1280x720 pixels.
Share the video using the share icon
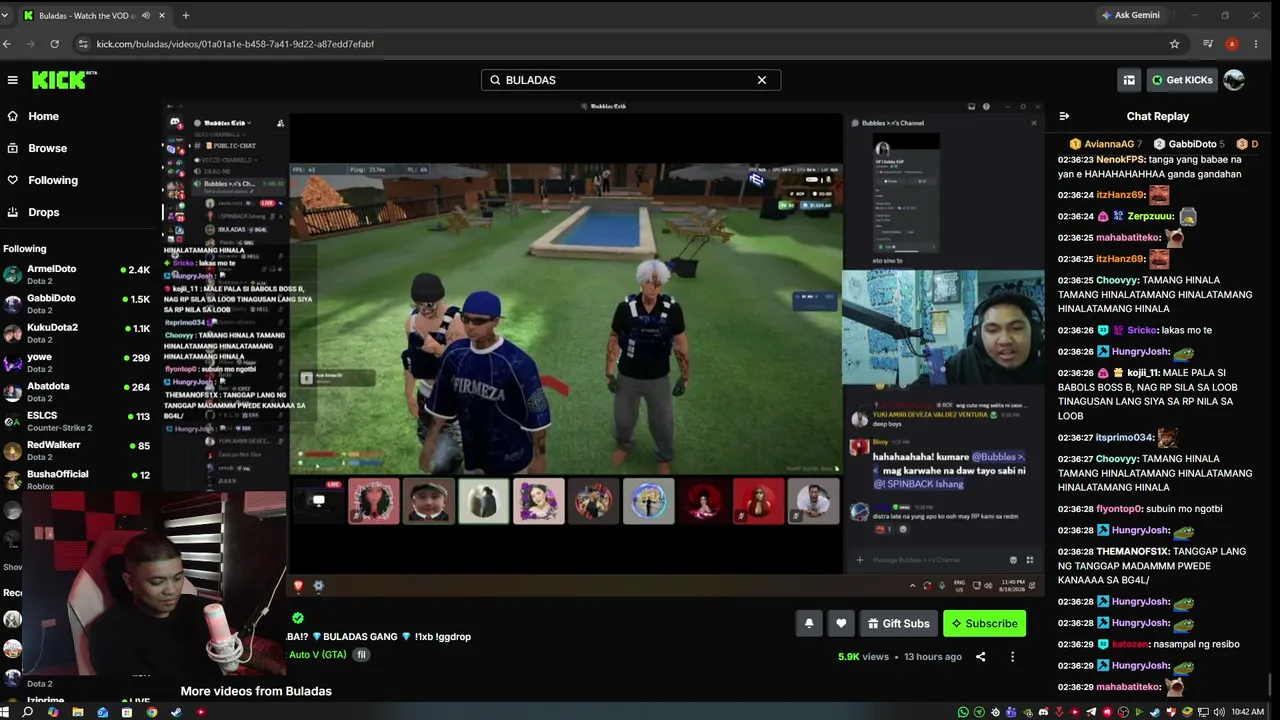pyautogui.click(x=980, y=657)
